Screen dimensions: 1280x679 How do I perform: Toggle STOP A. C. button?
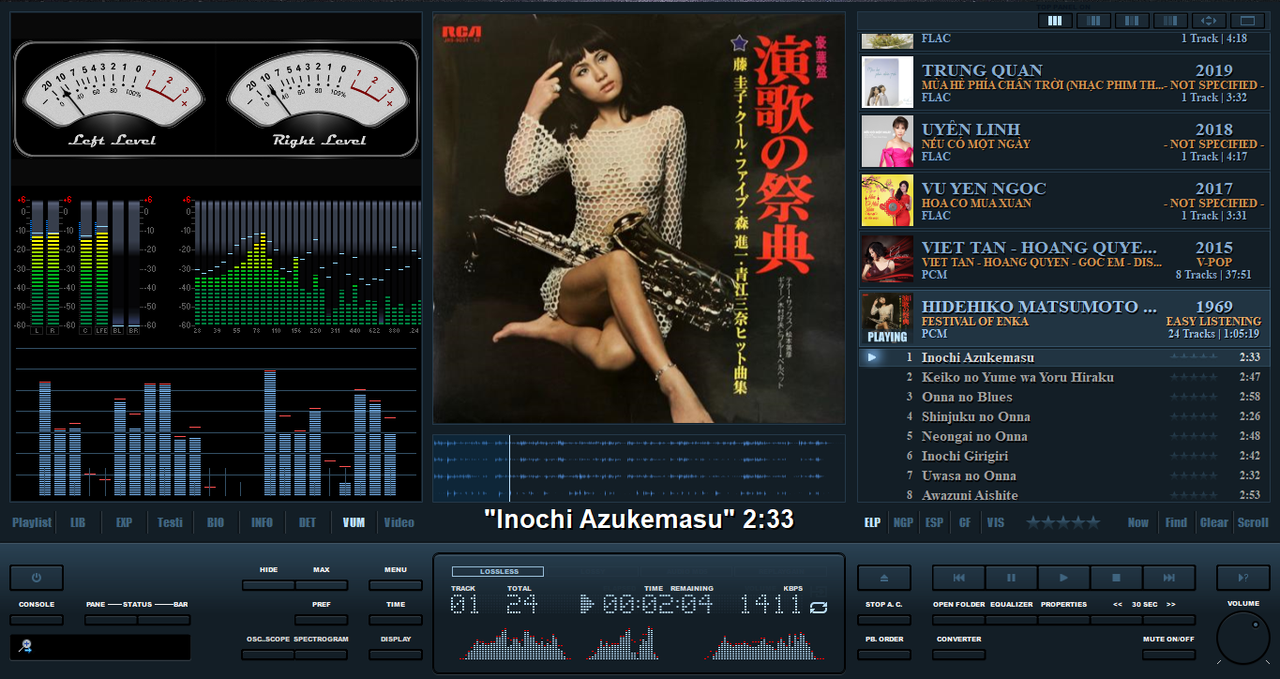coord(884,620)
